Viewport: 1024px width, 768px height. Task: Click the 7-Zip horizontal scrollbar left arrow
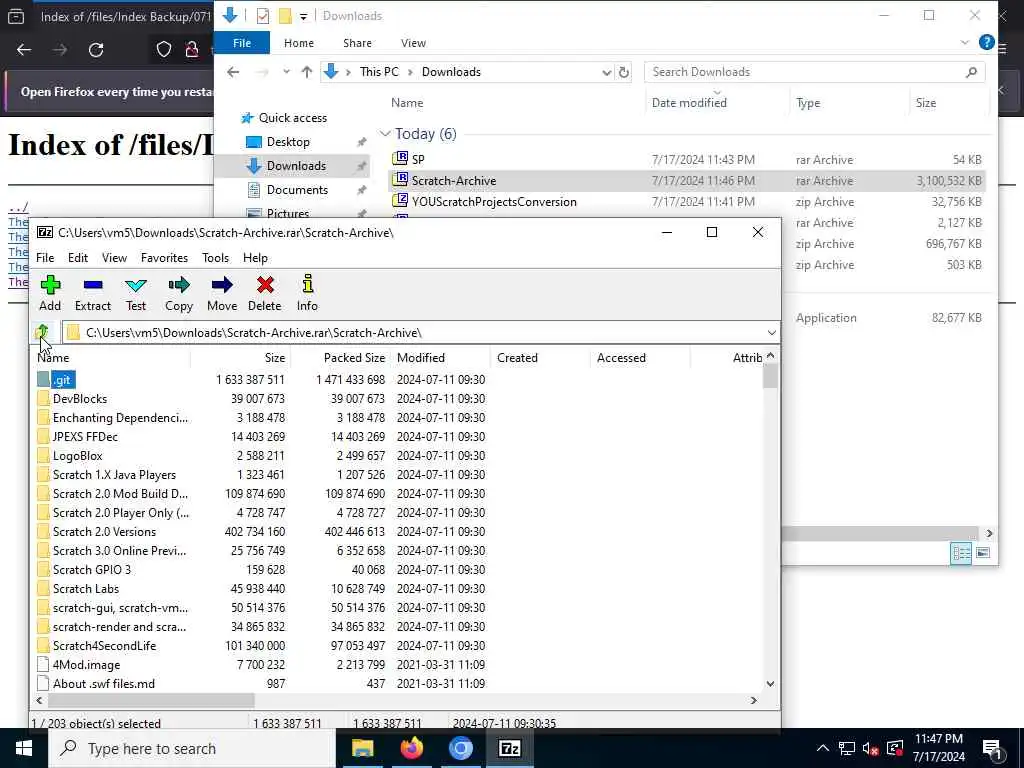coord(40,700)
